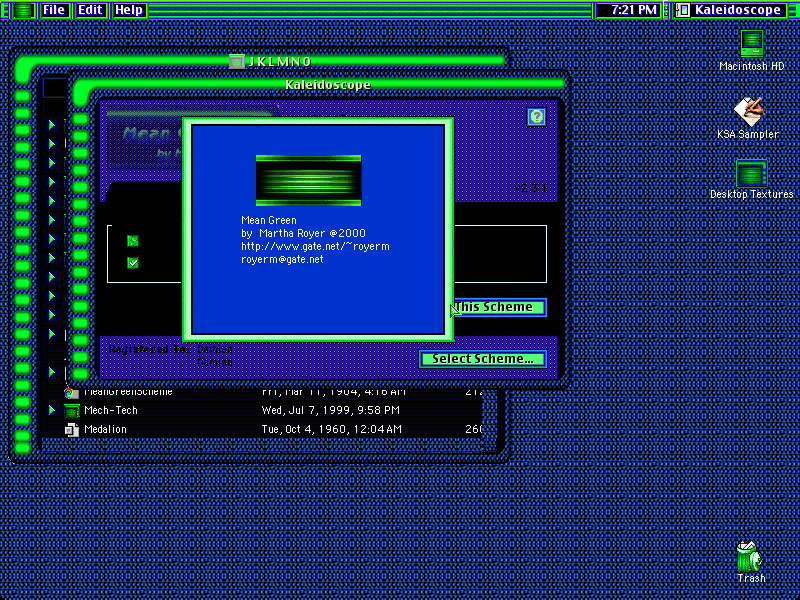
Task: Click the question mark help button in Kaleidoscope
Action: 536,117
